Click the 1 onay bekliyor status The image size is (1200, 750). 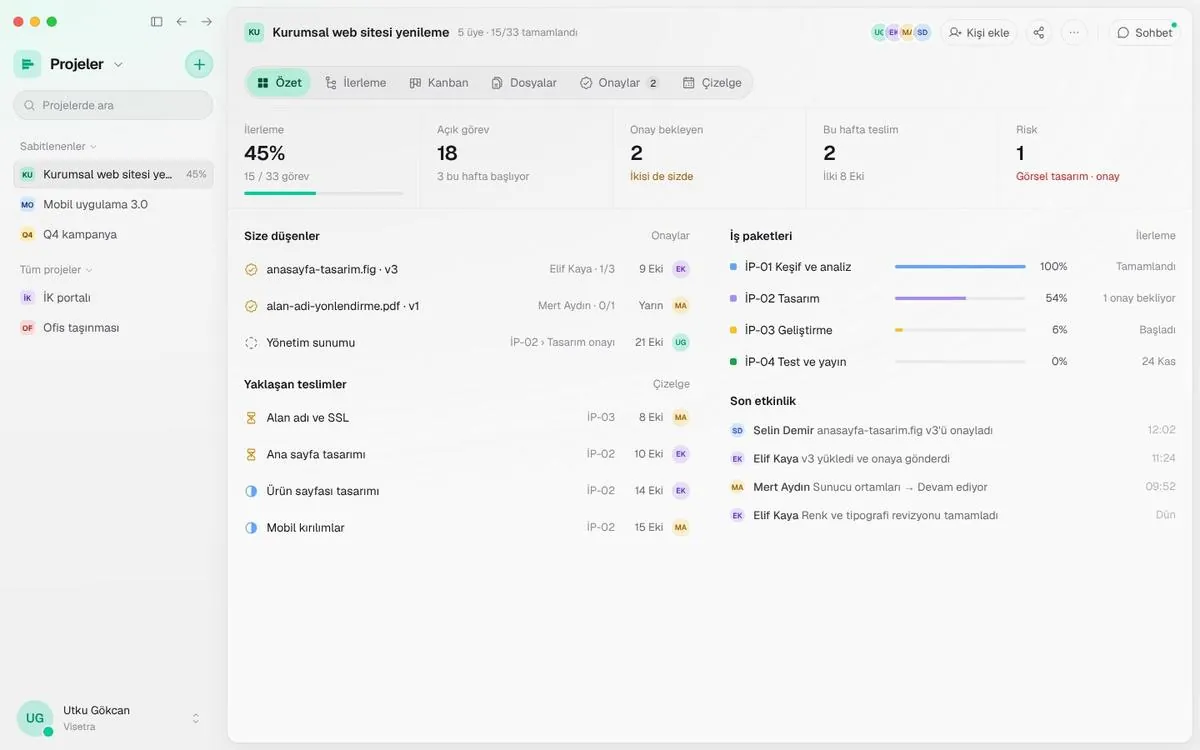[1139, 298]
